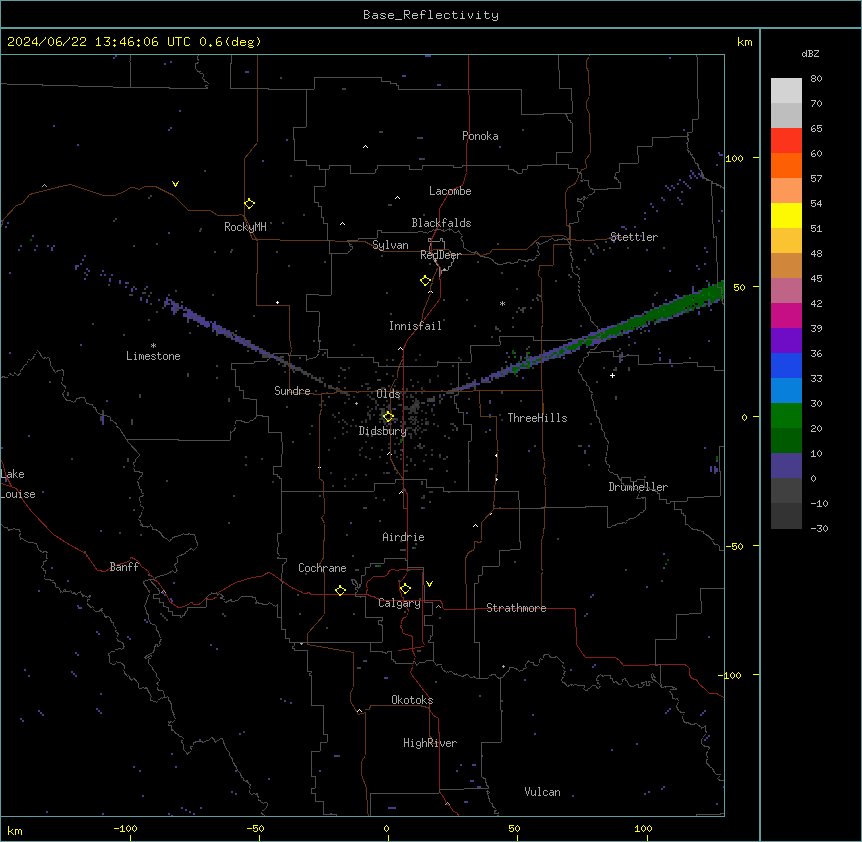Viewport: 862px width, 842px height.
Task: Select the white plus marker northwest of Drumheller
Action: 612,375
